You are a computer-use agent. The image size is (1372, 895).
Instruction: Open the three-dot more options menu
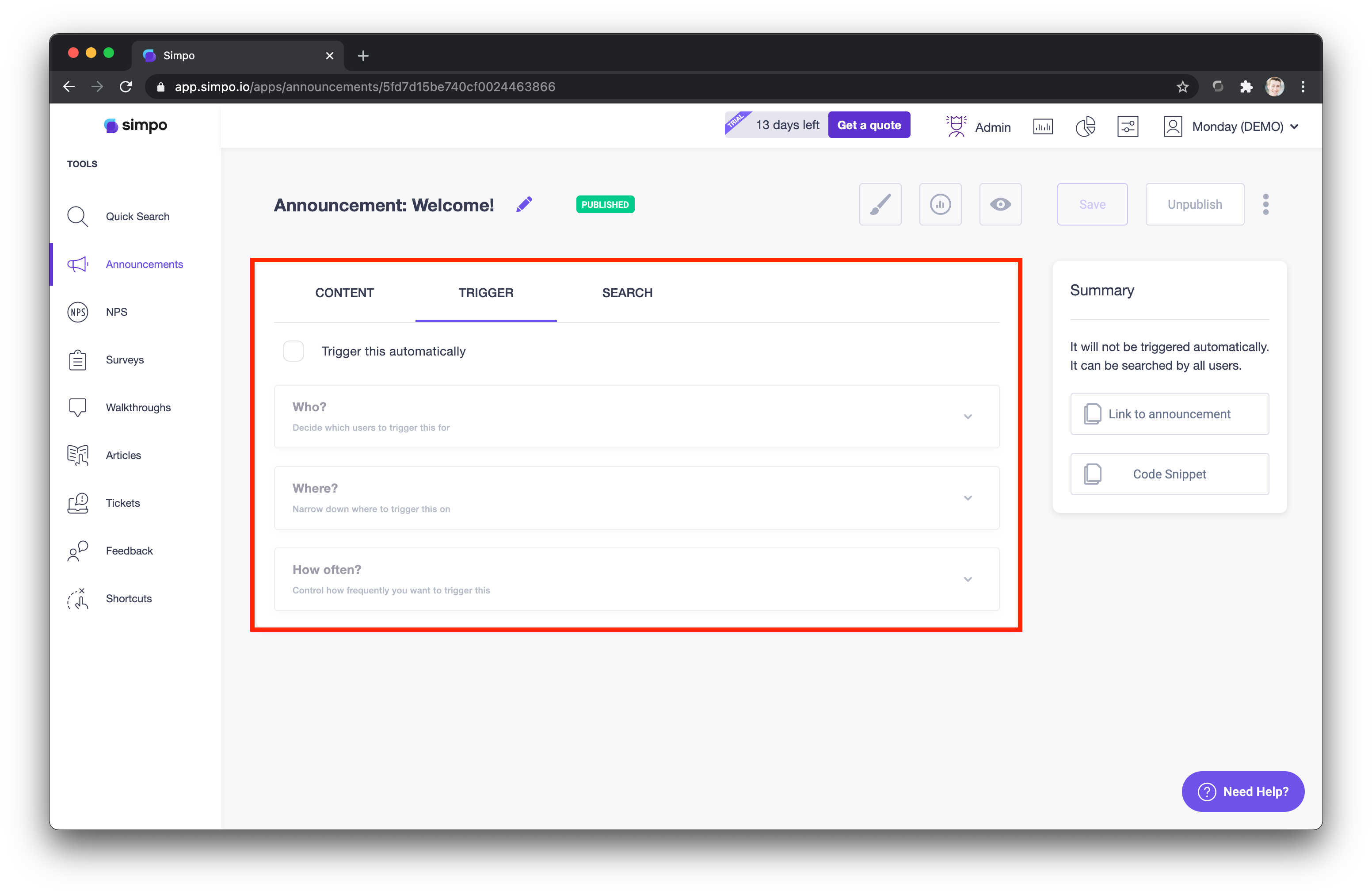[1265, 204]
